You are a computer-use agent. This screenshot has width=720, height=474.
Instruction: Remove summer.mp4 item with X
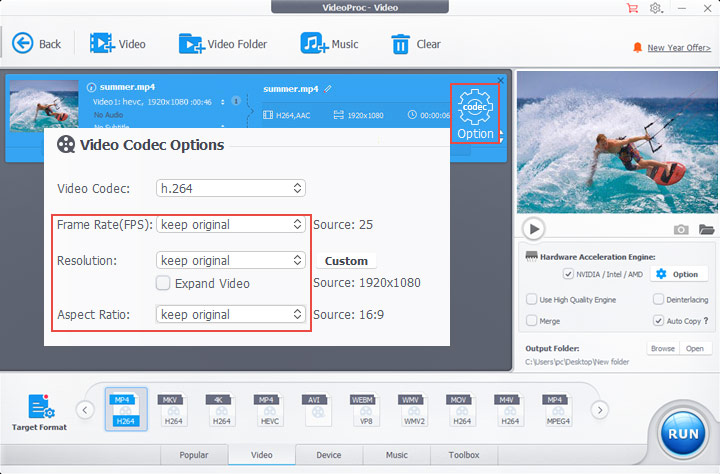[x=501, y=80]
